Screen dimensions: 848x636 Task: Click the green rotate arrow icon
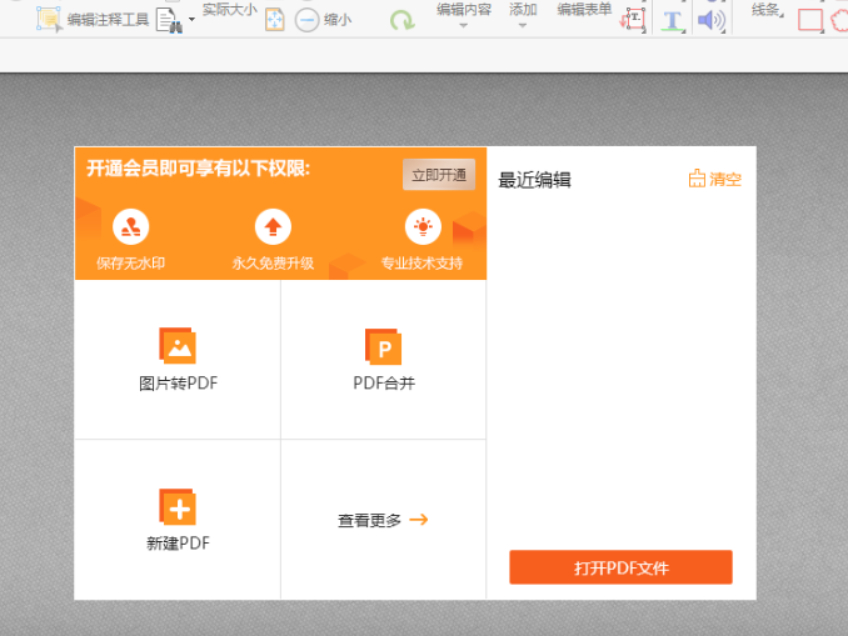tap(402, 21)
